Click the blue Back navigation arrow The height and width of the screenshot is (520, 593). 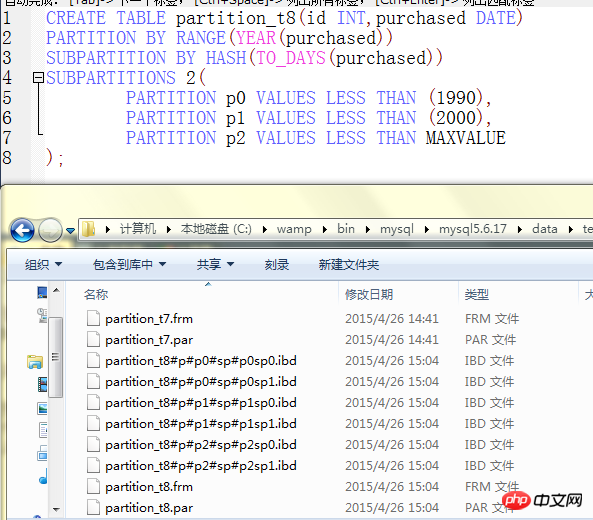tap(22, 230)
